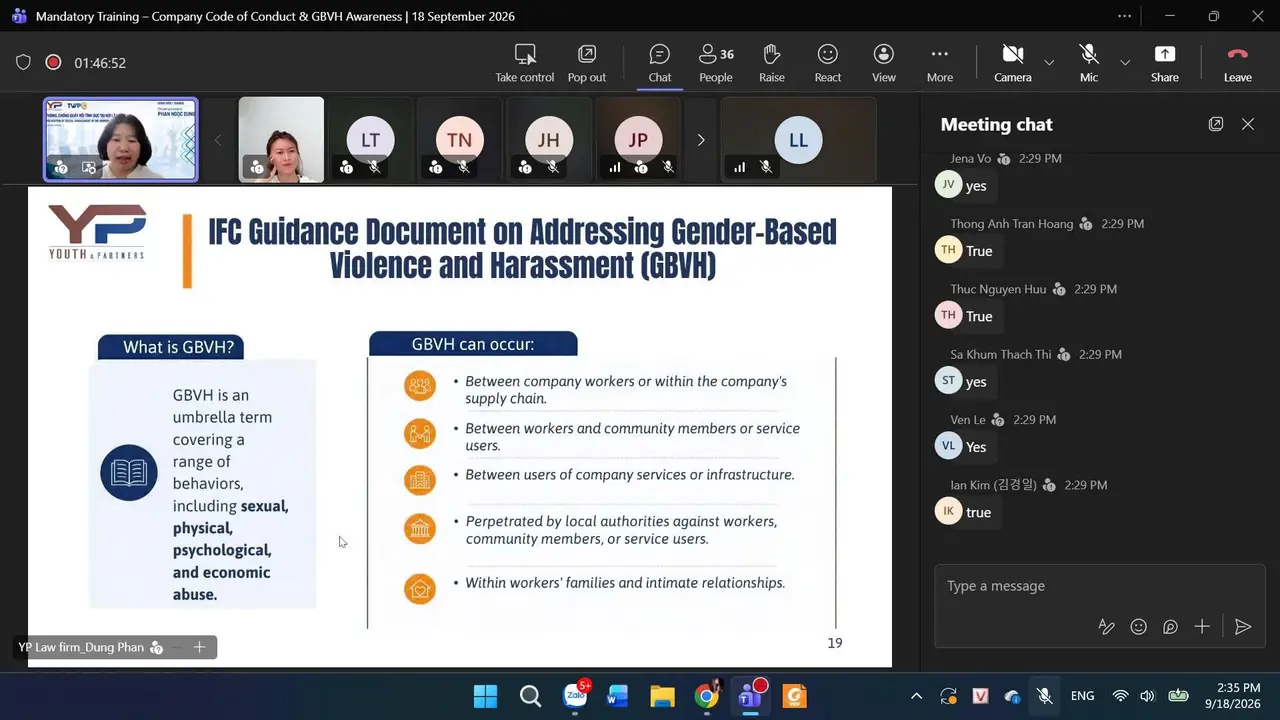This screenshot has width=1280, height=720.
Task: Click the plus zoom button on presenter label
Action: [x=199, y=648]
